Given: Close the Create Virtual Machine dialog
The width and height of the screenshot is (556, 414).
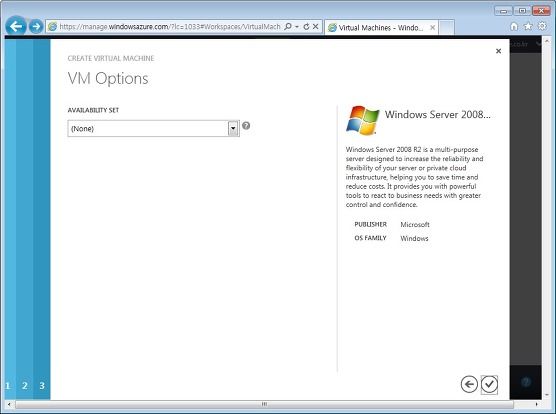Looking at the screenshot, I should pyautogui.click(x=498, y=51).
